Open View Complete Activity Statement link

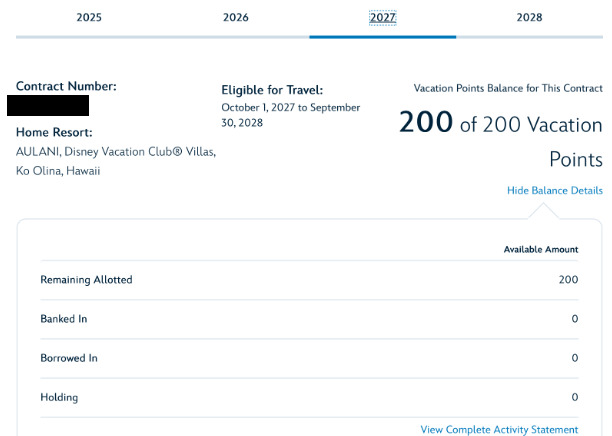point(499,430)
